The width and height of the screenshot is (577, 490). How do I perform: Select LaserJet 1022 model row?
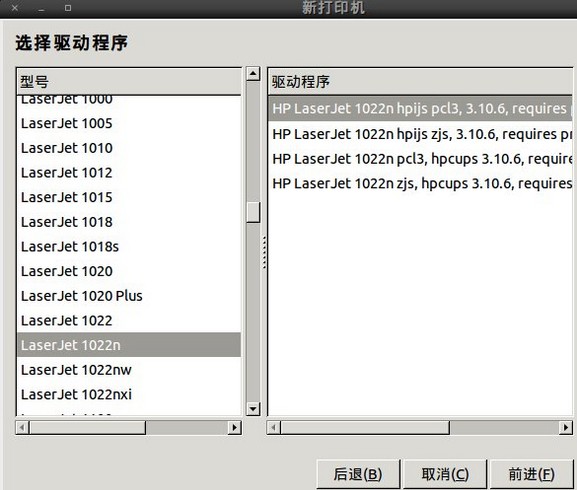pos(129,321)
